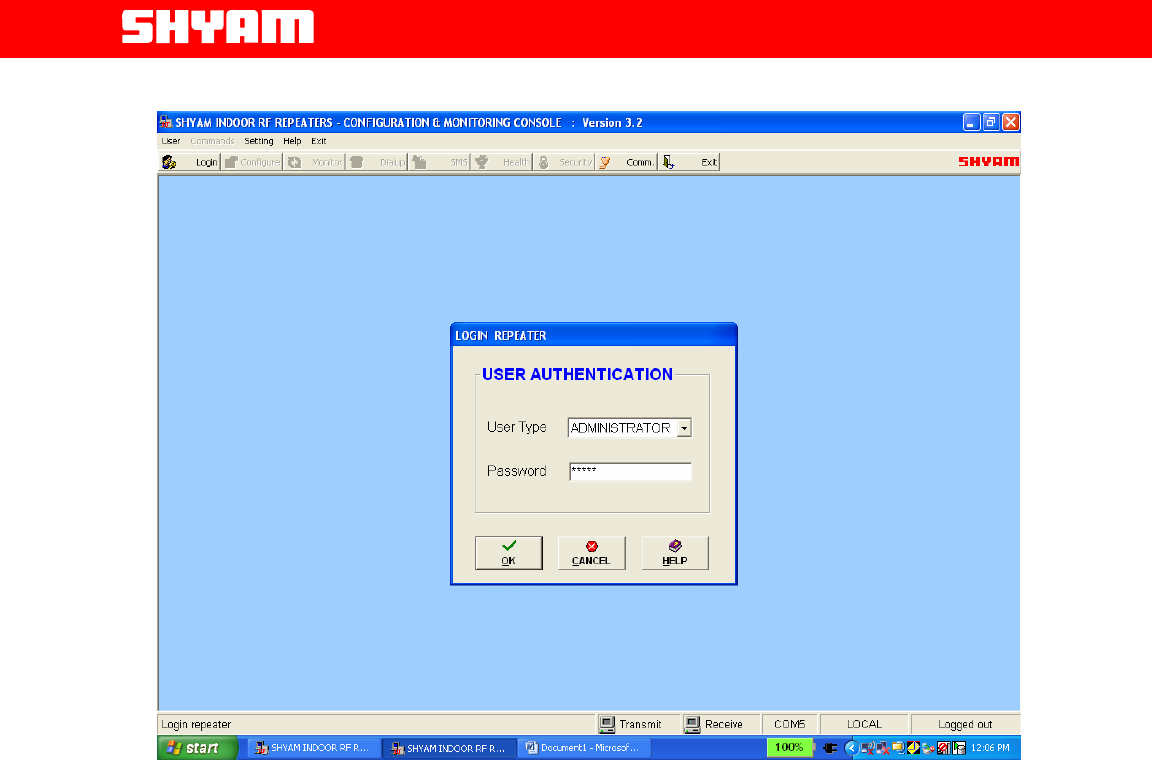The image size is (1152, 760).
Task: Click the Dialup toolbar button
Action: 377,162
